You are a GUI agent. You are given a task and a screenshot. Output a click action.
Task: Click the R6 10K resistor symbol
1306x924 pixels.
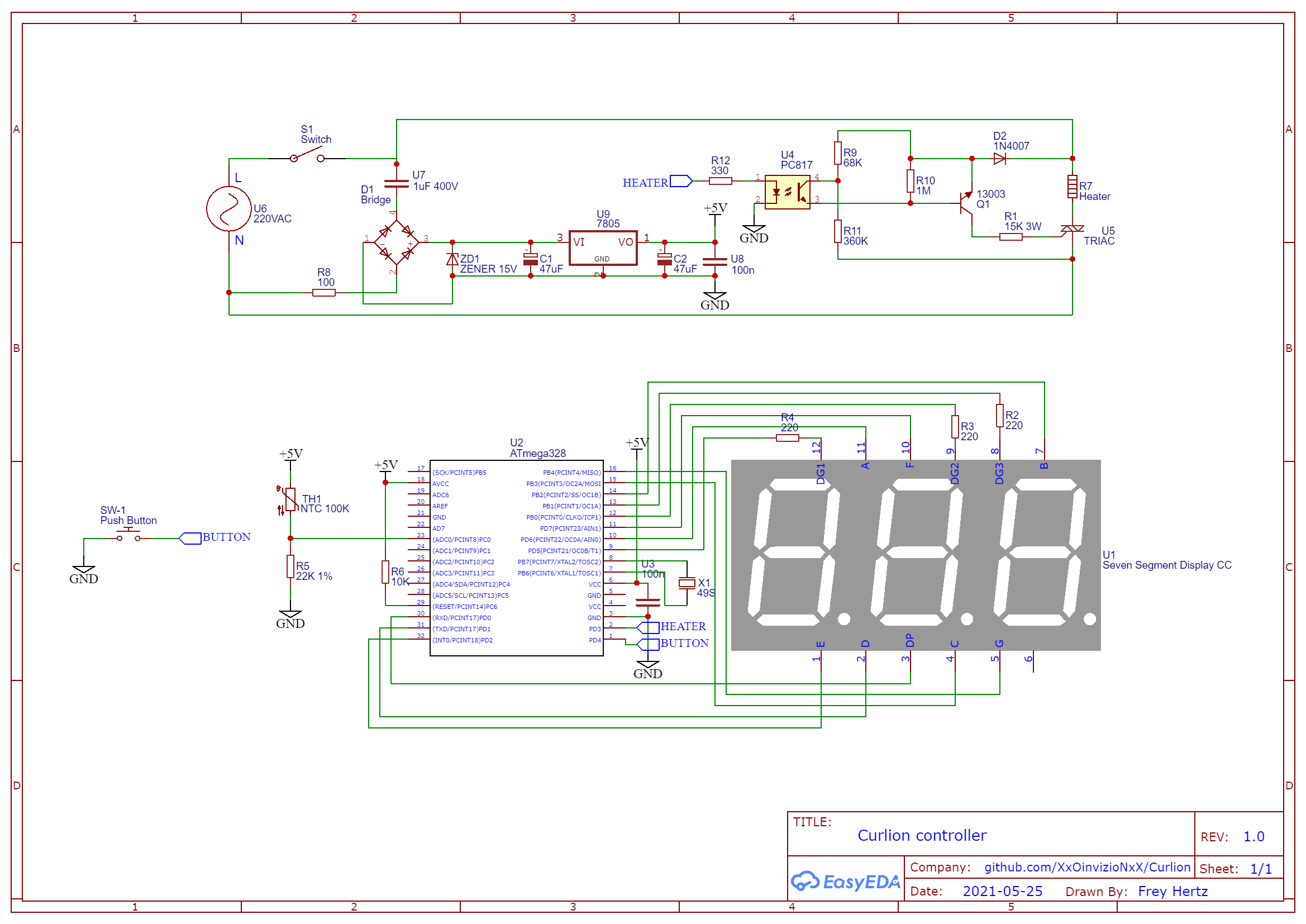(385, 573)
